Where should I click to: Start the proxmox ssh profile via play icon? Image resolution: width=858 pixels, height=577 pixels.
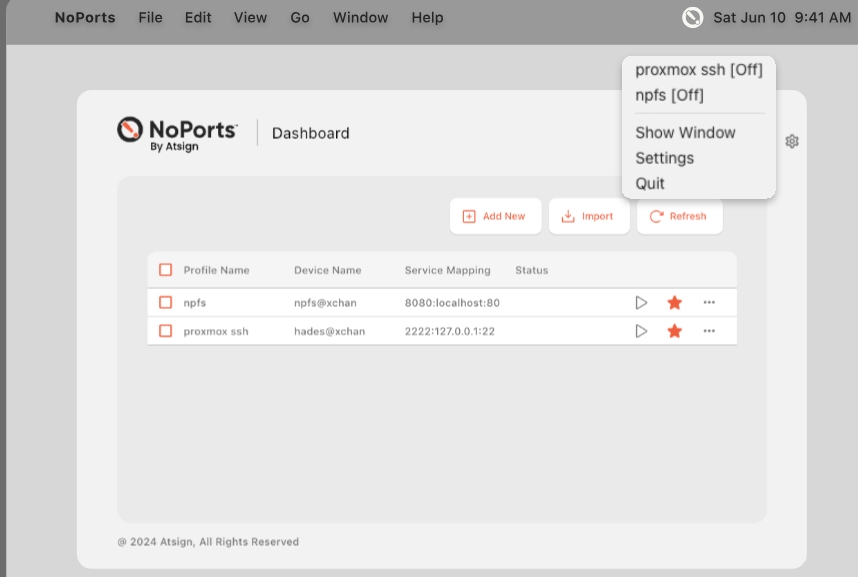pyautogui.click(x=641, y=331)
